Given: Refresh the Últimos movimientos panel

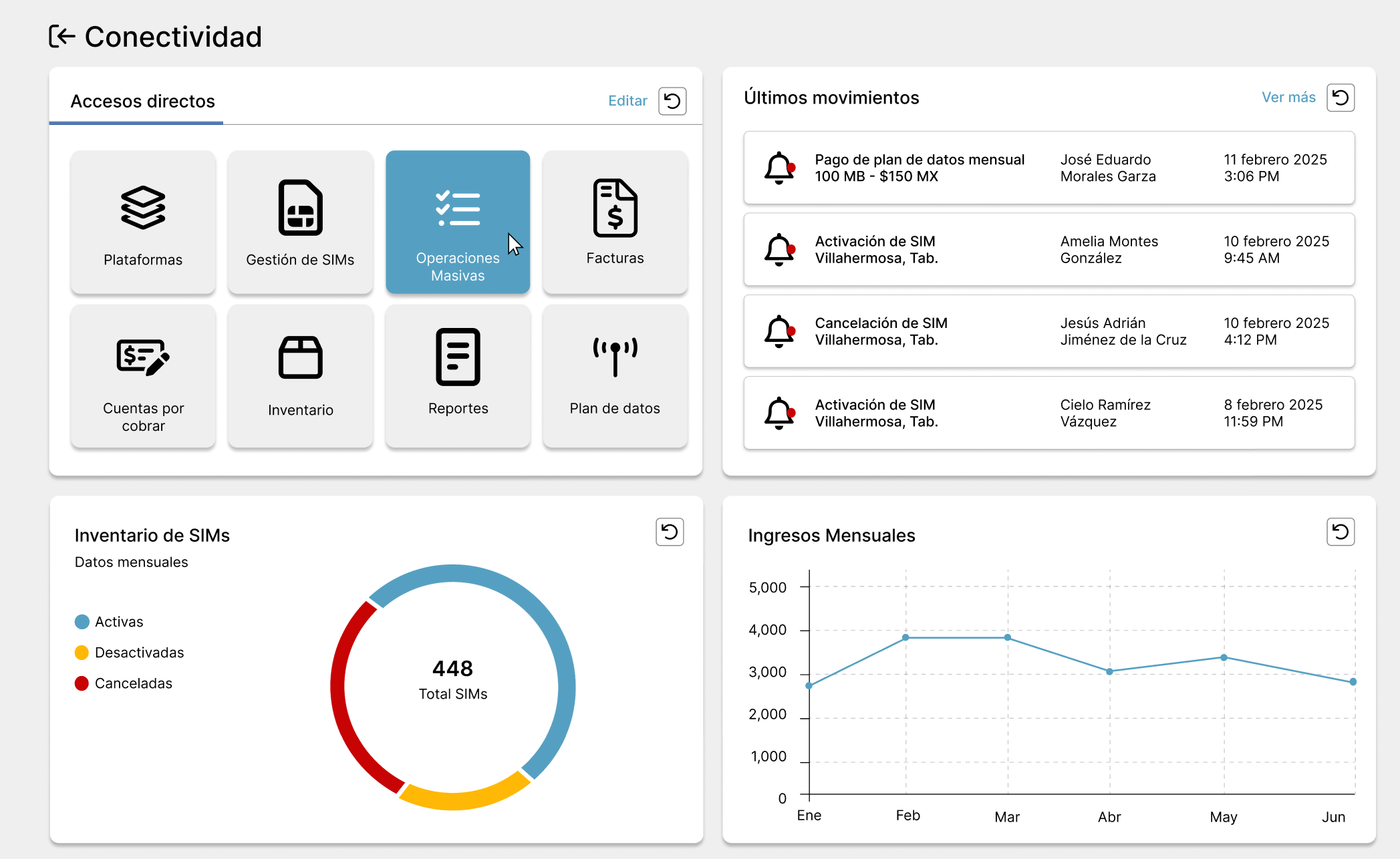Looking at the screenshot, I should [x=1340, y=98].
